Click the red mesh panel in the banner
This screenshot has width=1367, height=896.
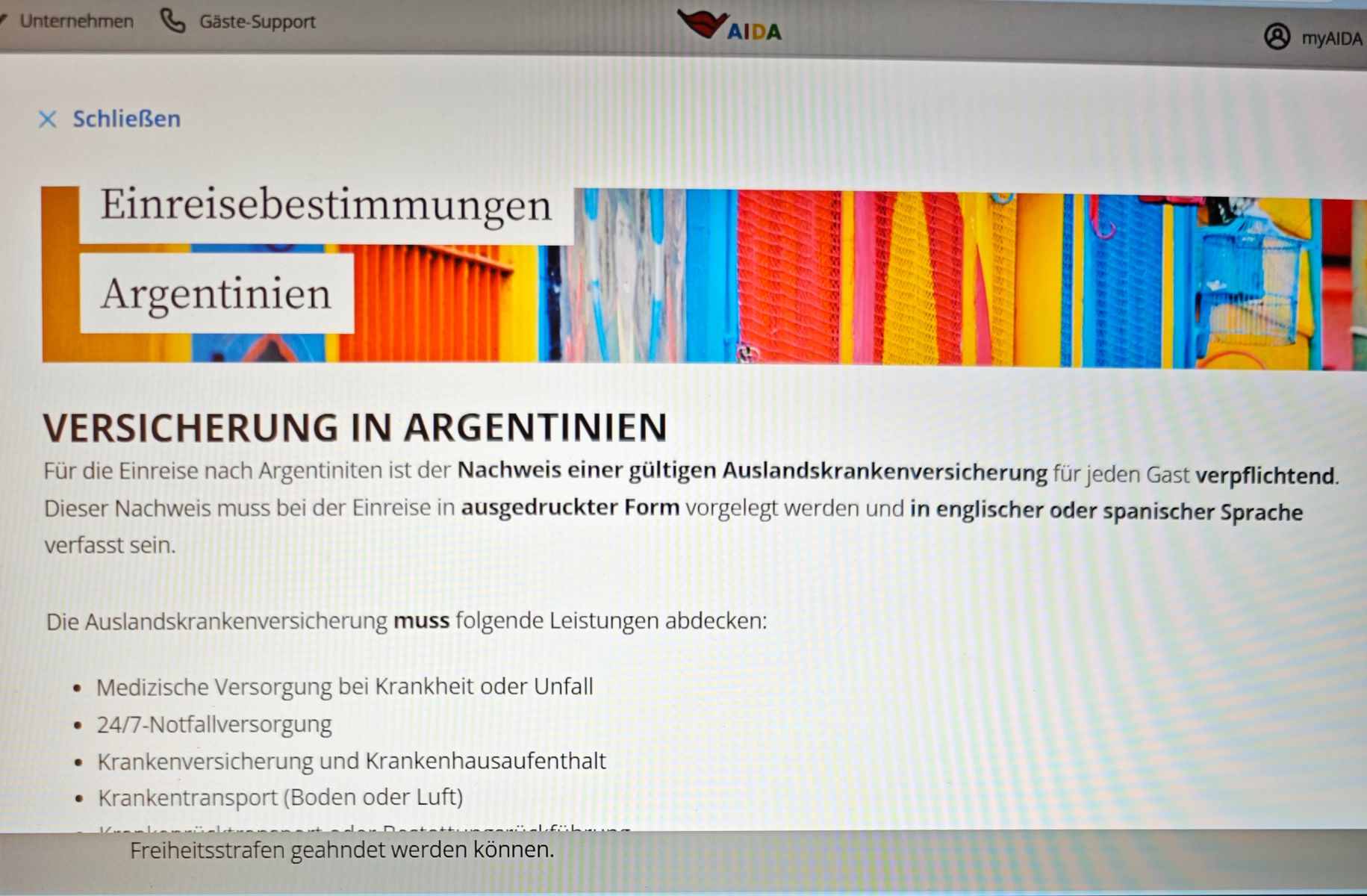point(788,276)
